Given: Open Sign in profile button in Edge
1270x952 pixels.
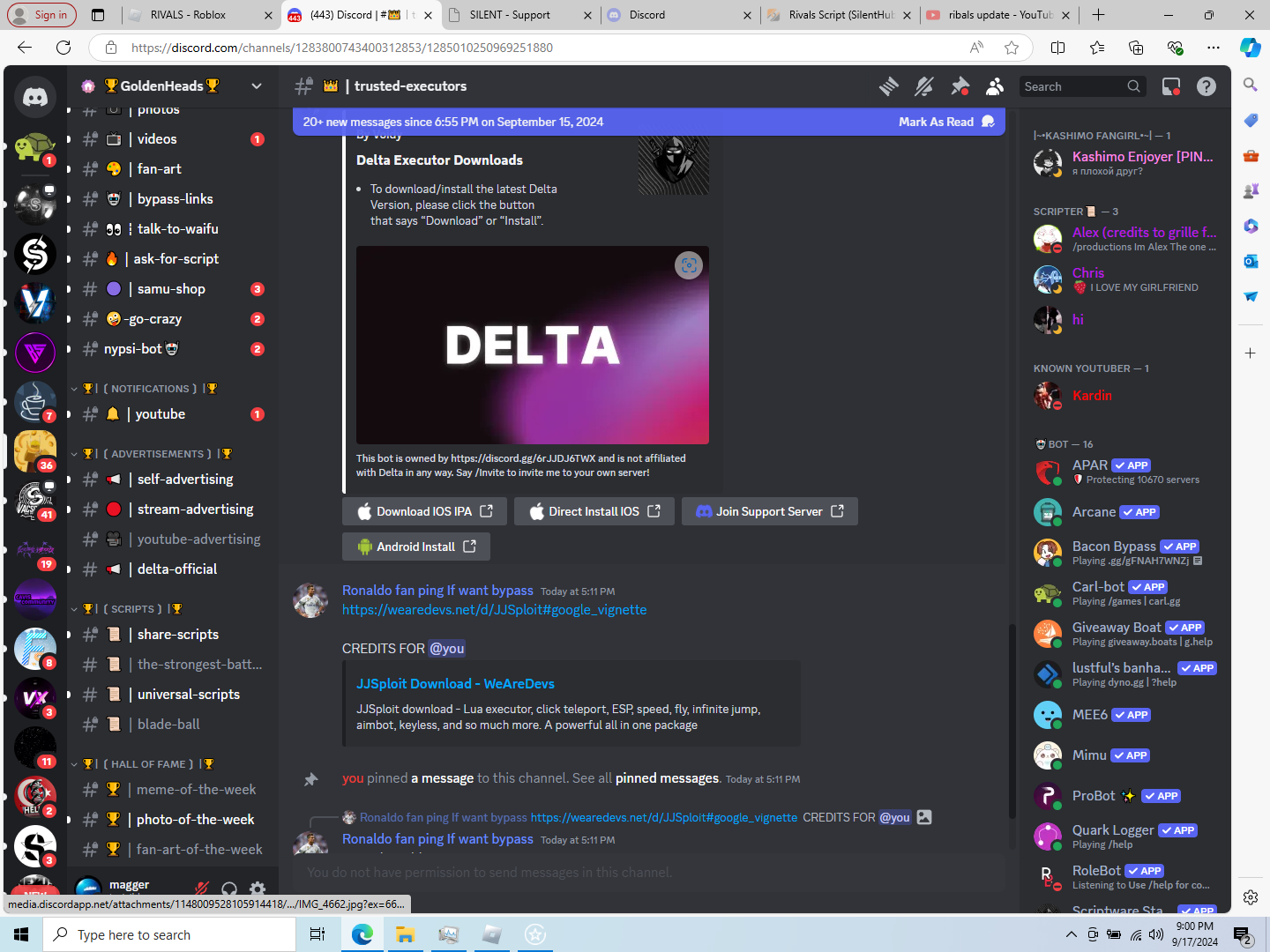Looking at the screenshot, I should click(41, 15).
